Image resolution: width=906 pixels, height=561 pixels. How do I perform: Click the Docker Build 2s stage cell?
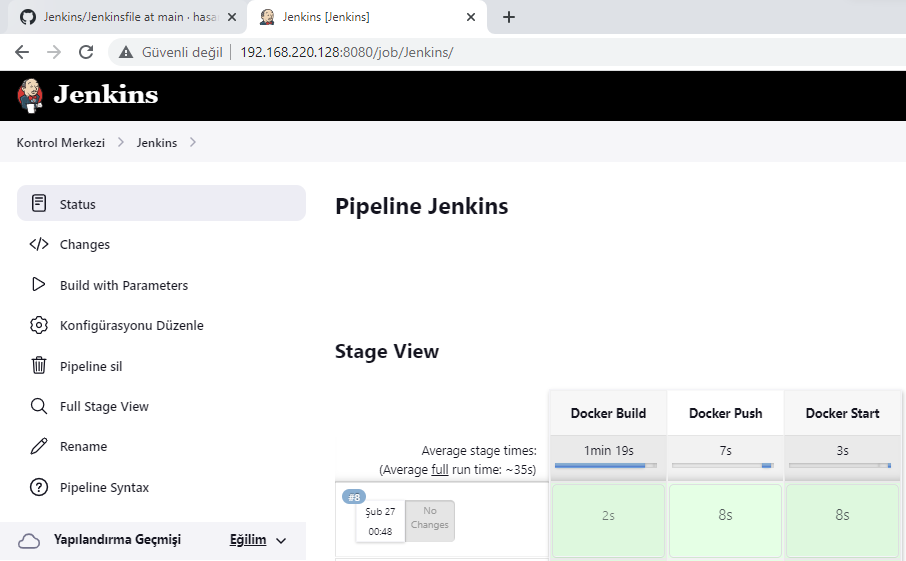point(608,521)
